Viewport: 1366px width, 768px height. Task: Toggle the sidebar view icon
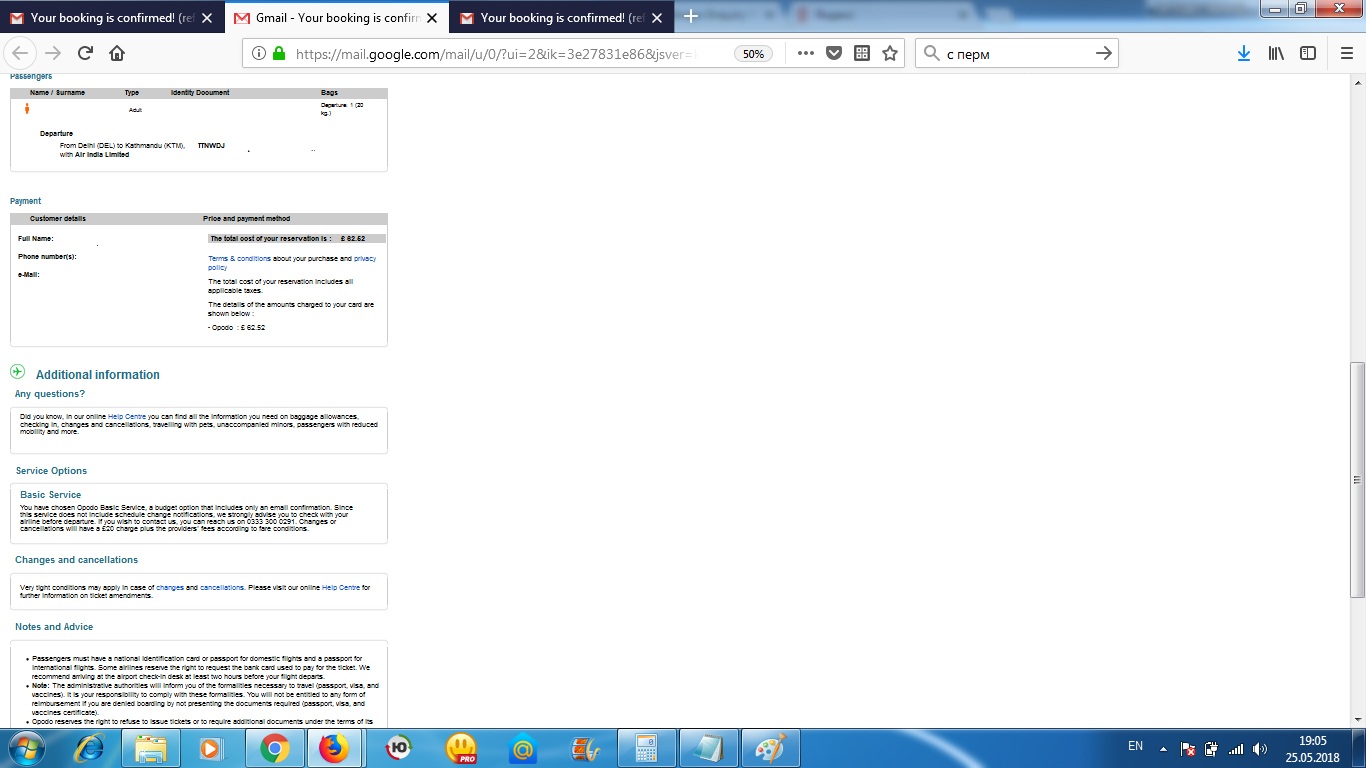tap(1308, 54)
